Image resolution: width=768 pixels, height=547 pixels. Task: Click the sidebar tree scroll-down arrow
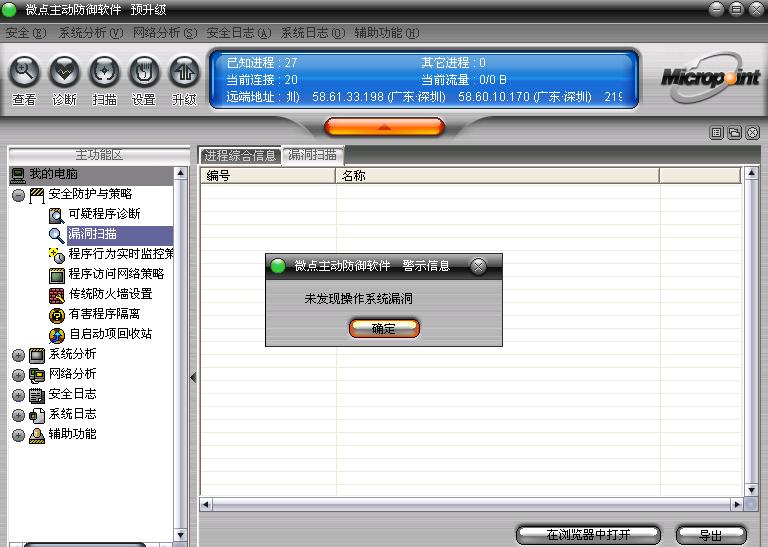tap(180, 535)
